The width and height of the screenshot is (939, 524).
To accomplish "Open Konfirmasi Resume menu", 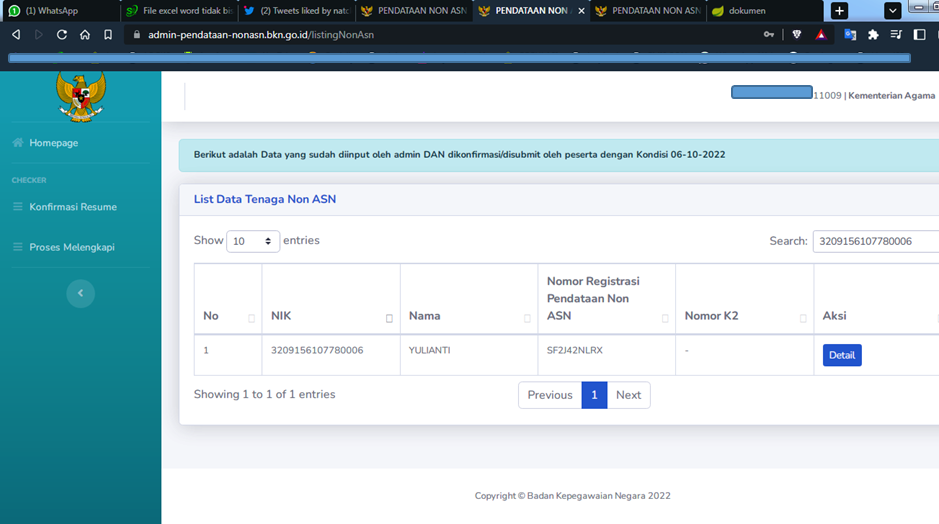I will tap(73, 207).
